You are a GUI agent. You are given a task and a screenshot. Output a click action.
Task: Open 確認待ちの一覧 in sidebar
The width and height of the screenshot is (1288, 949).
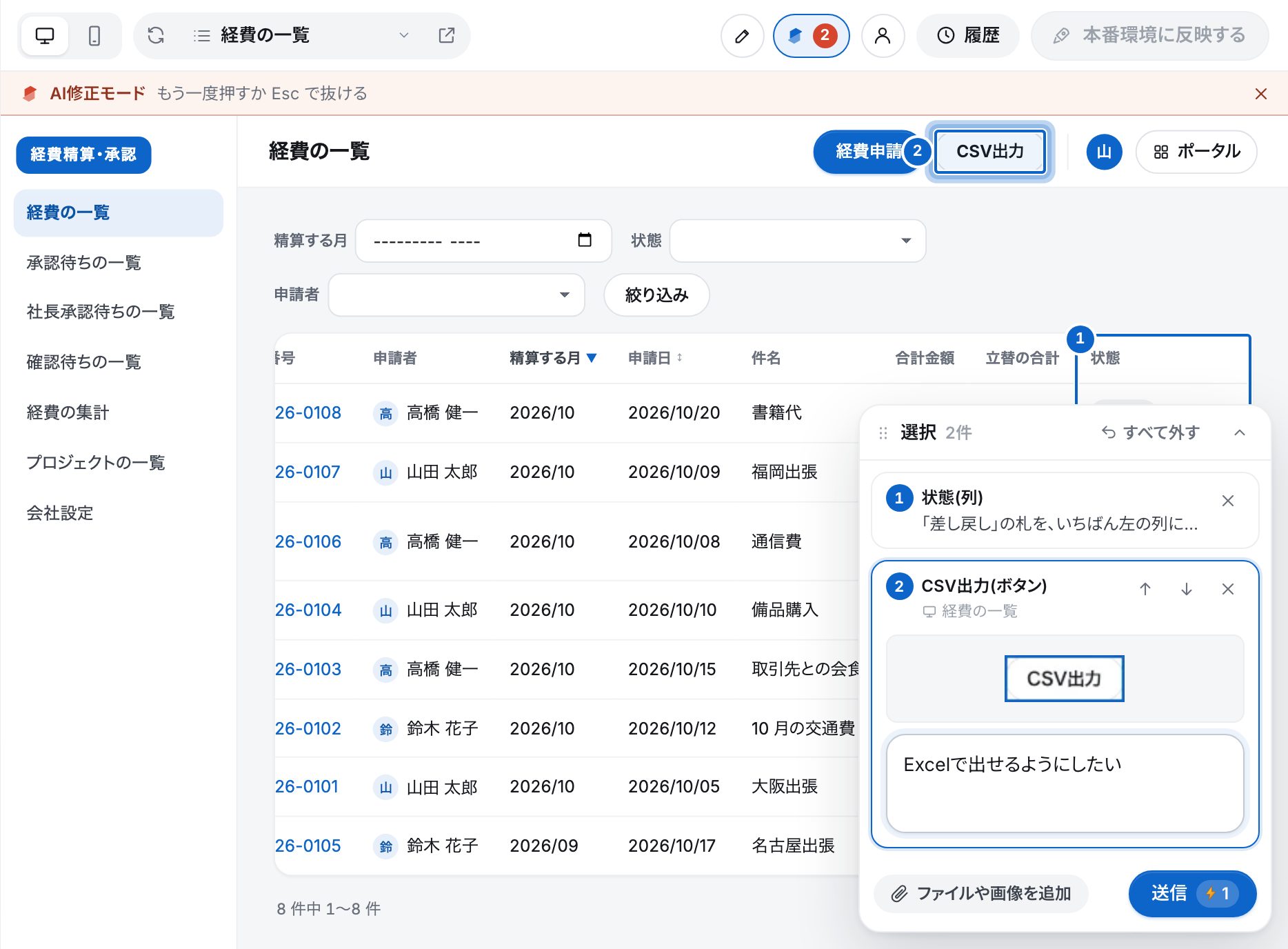(118, 362)
